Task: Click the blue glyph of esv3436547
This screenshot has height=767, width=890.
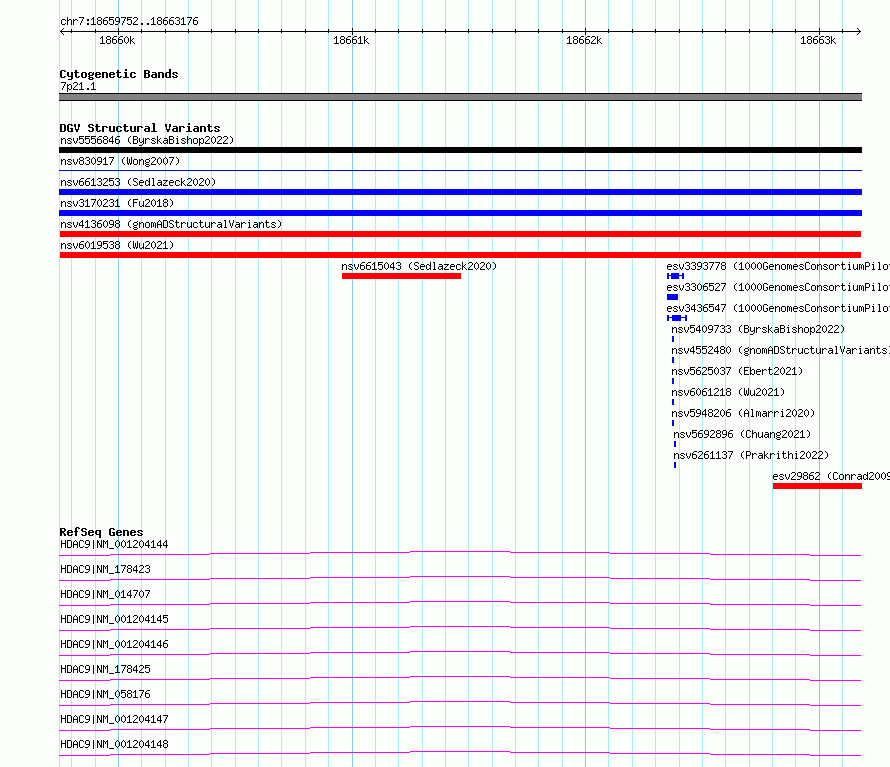Action: [x=677, y=318]
